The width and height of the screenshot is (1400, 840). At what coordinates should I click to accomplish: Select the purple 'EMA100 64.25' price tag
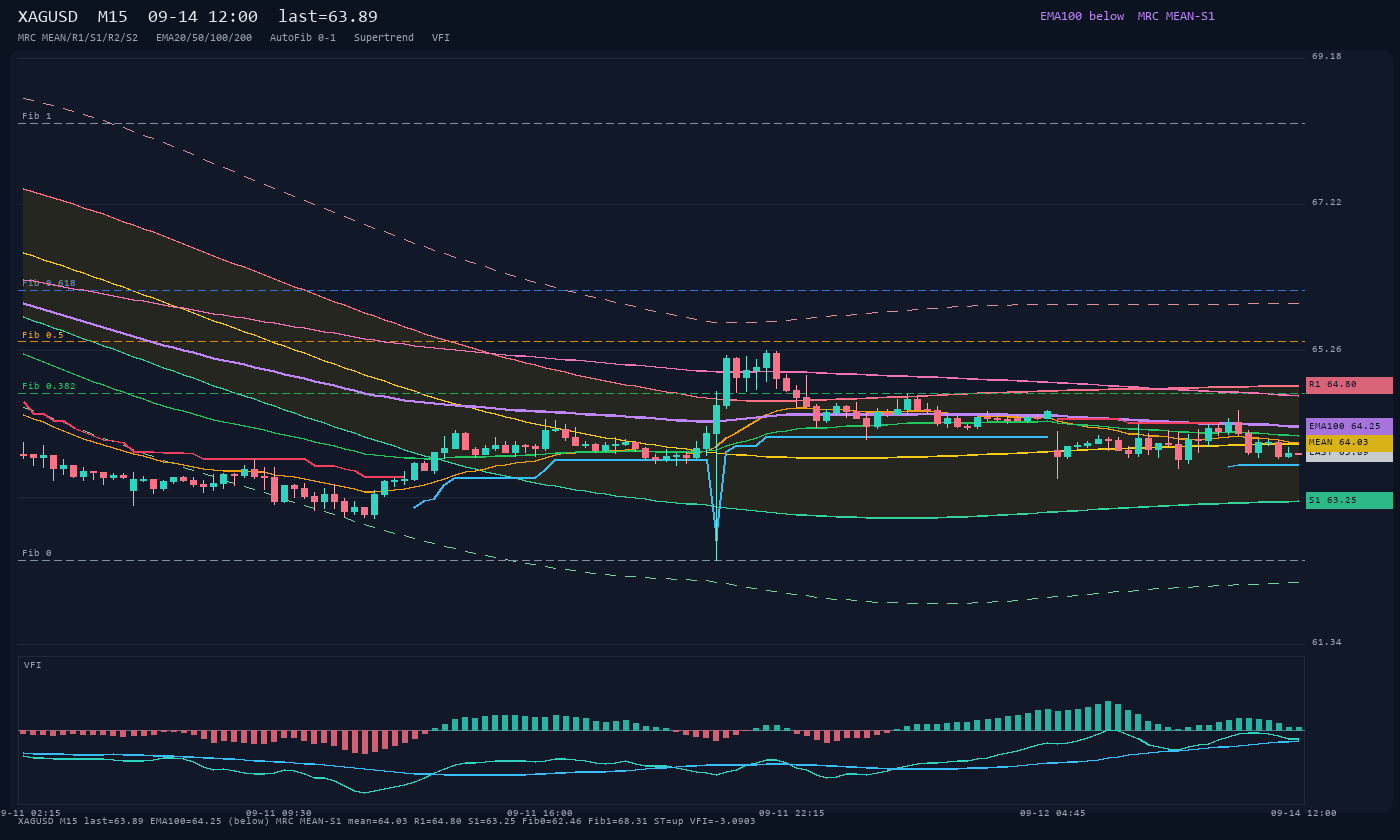coord(1349,427)
